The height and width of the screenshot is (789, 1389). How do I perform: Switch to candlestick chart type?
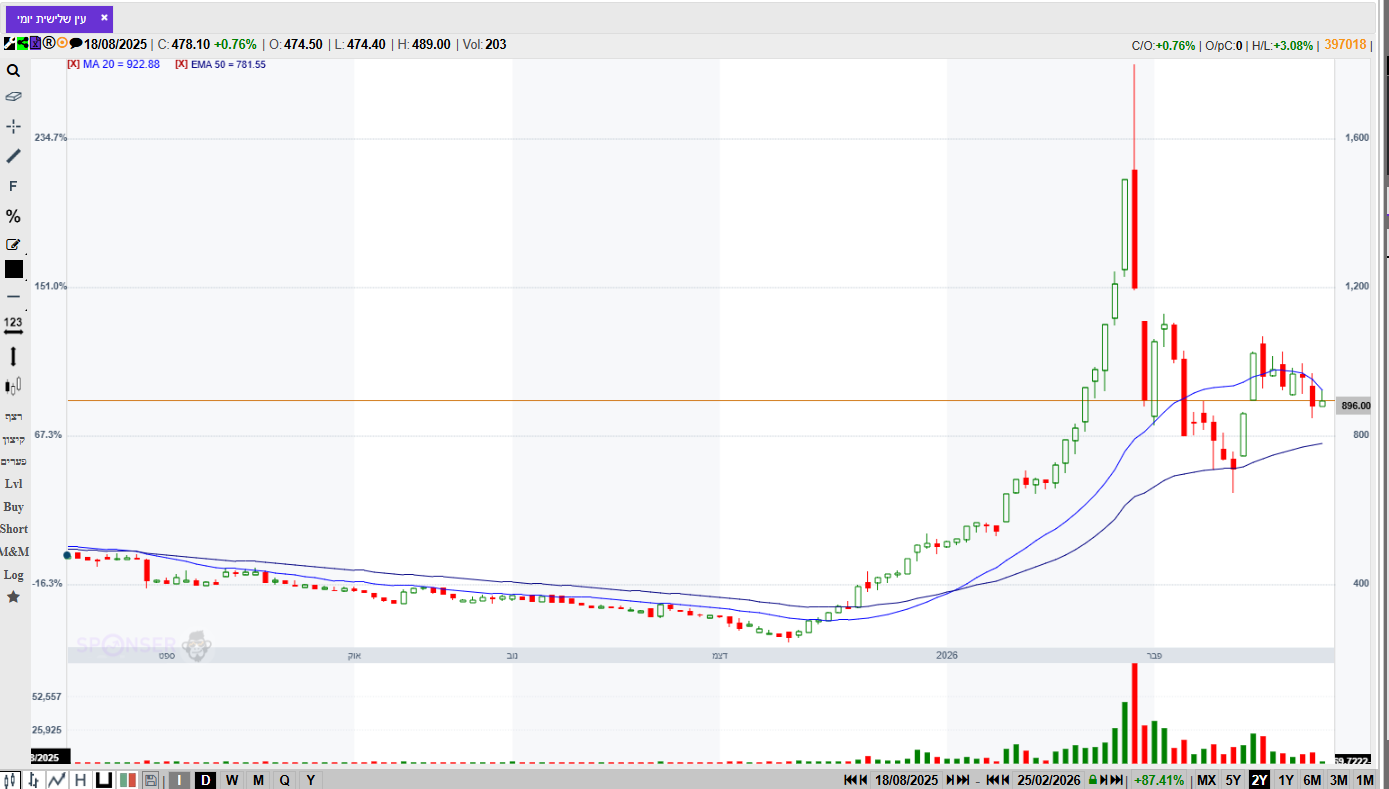[x=12, y=780]
